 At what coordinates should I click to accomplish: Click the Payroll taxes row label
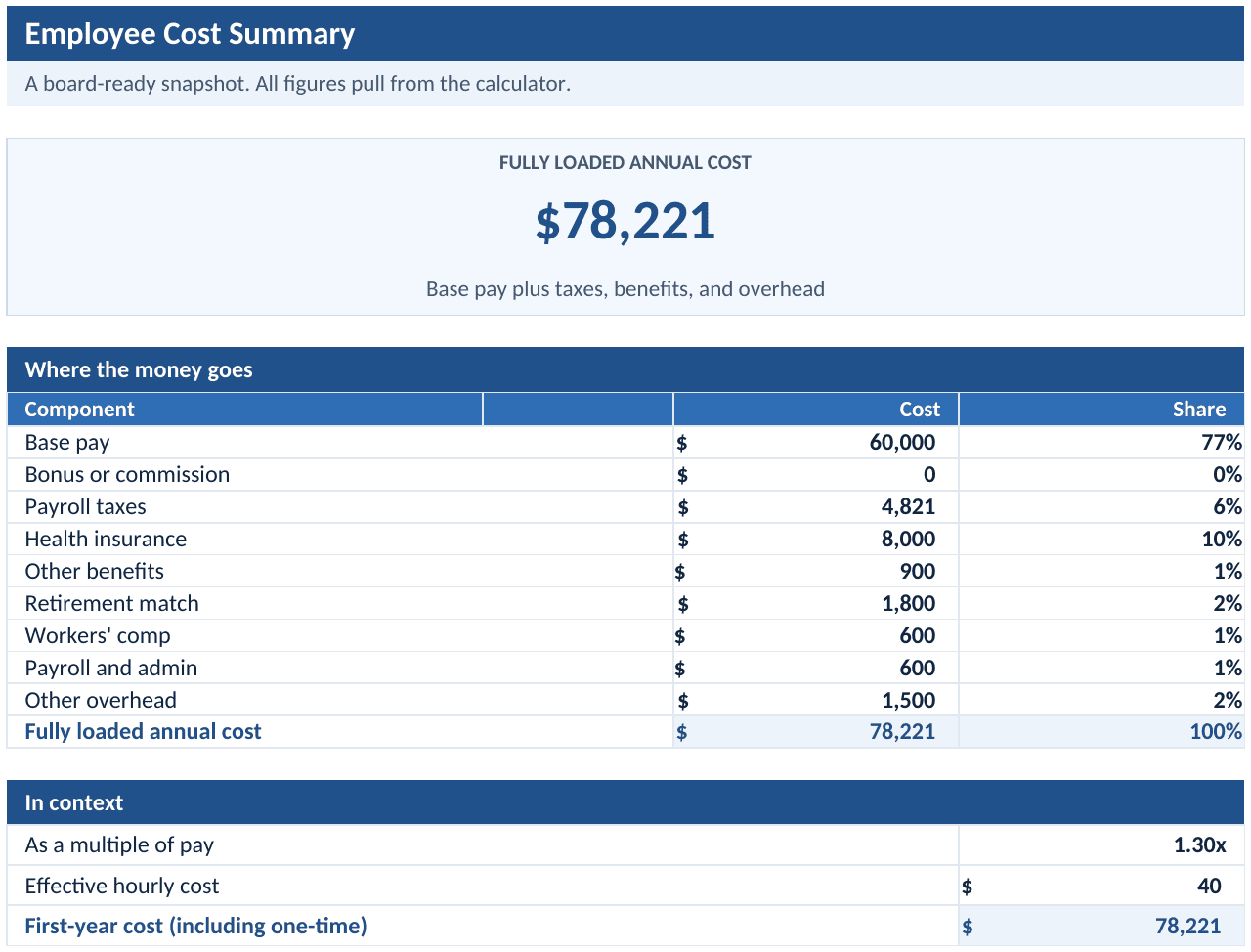(x=85, y=506)
